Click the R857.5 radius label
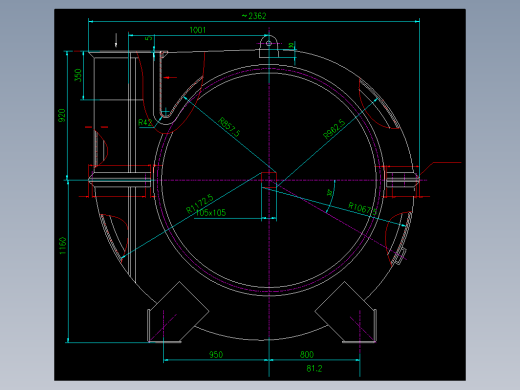 tap(229, 127)
